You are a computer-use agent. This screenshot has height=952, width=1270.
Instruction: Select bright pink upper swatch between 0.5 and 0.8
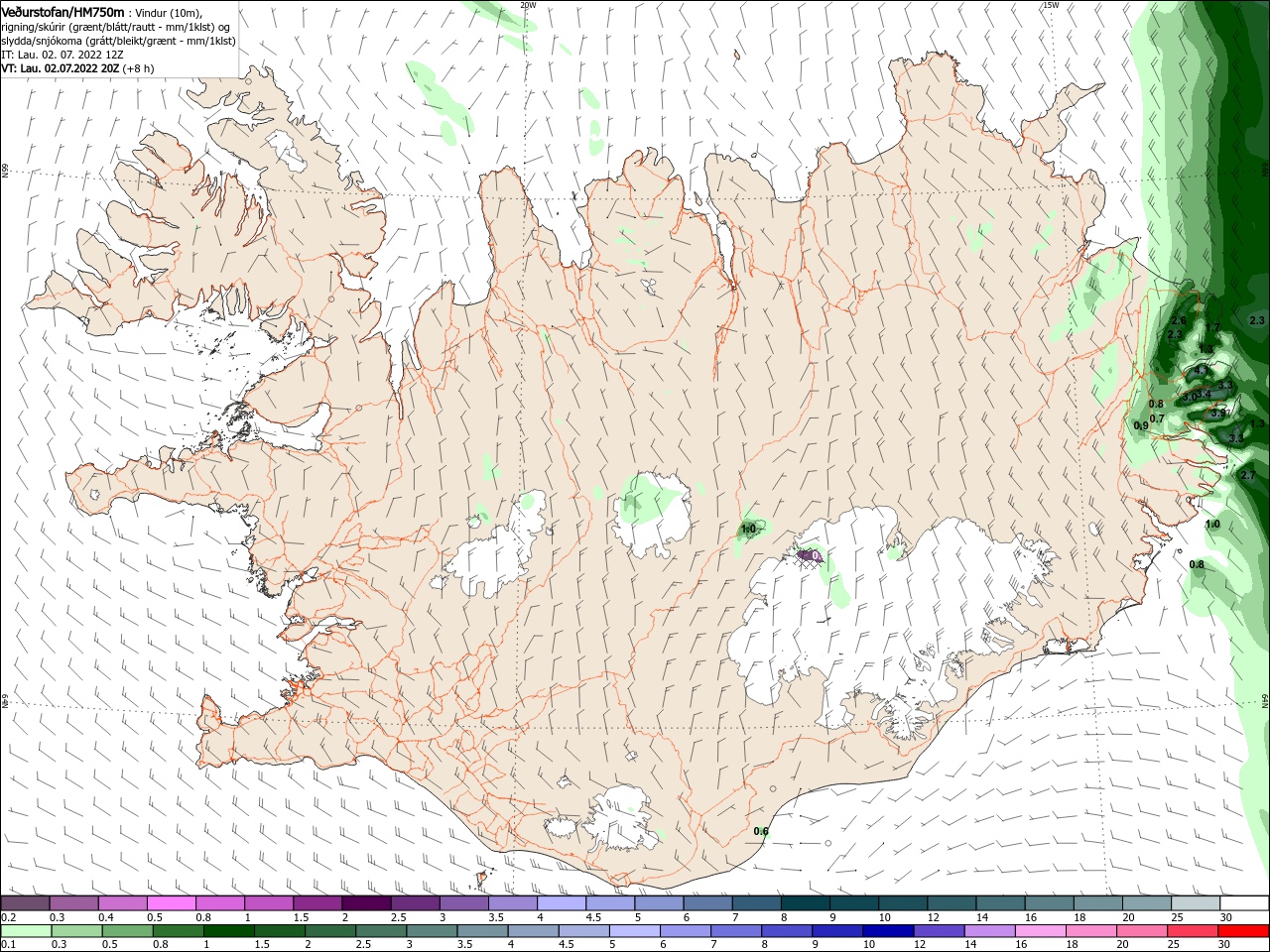coord(171,903)
